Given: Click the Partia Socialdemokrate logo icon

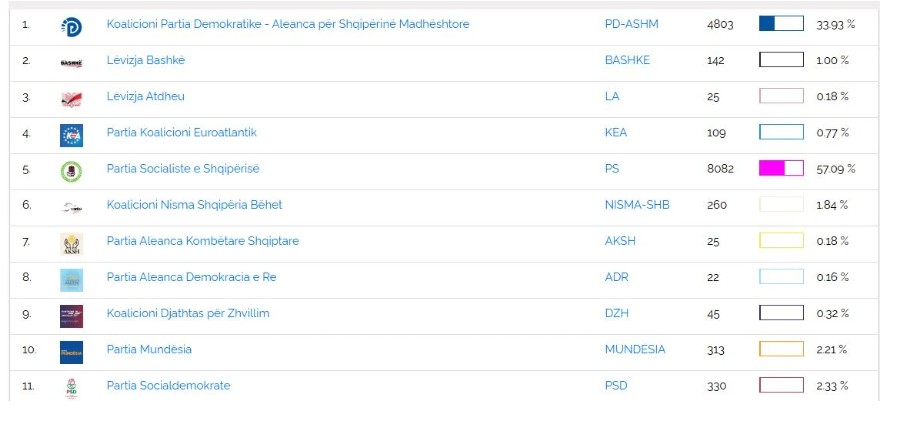Looking at the screenshot, I should point(71,387).
